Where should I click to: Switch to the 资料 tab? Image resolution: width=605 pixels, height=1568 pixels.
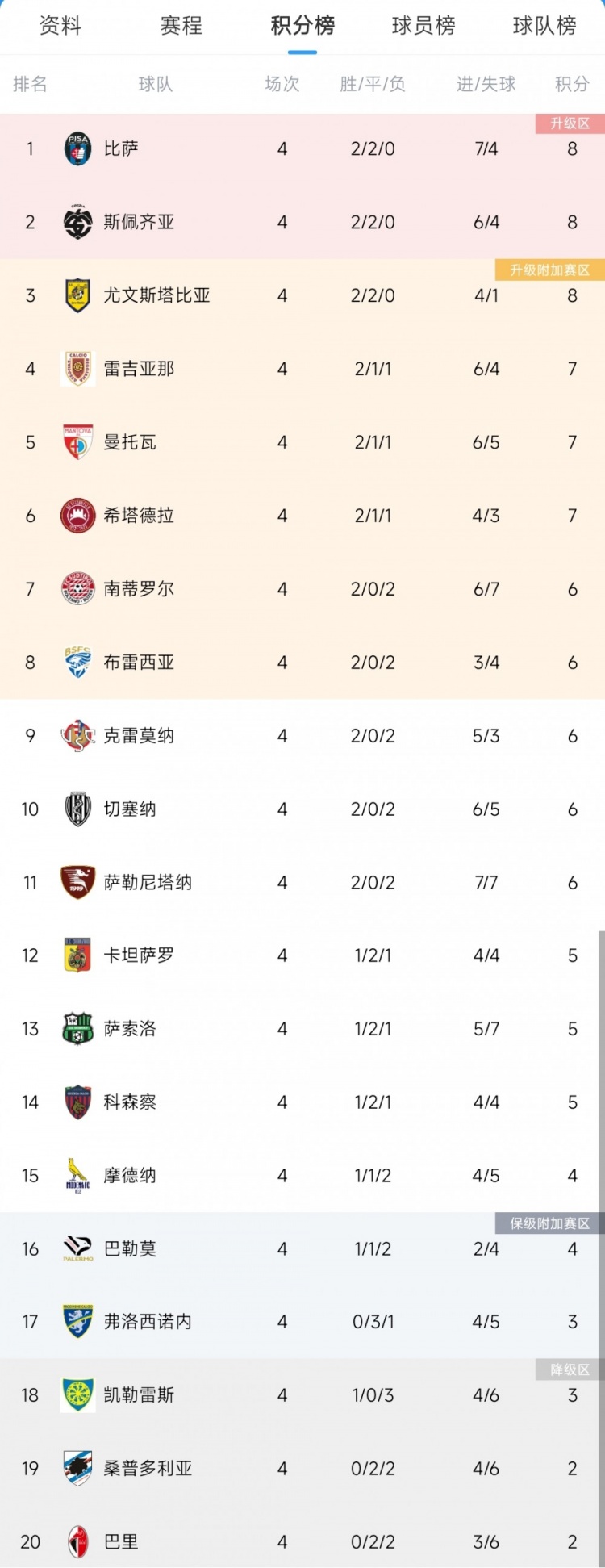point(60,26)
